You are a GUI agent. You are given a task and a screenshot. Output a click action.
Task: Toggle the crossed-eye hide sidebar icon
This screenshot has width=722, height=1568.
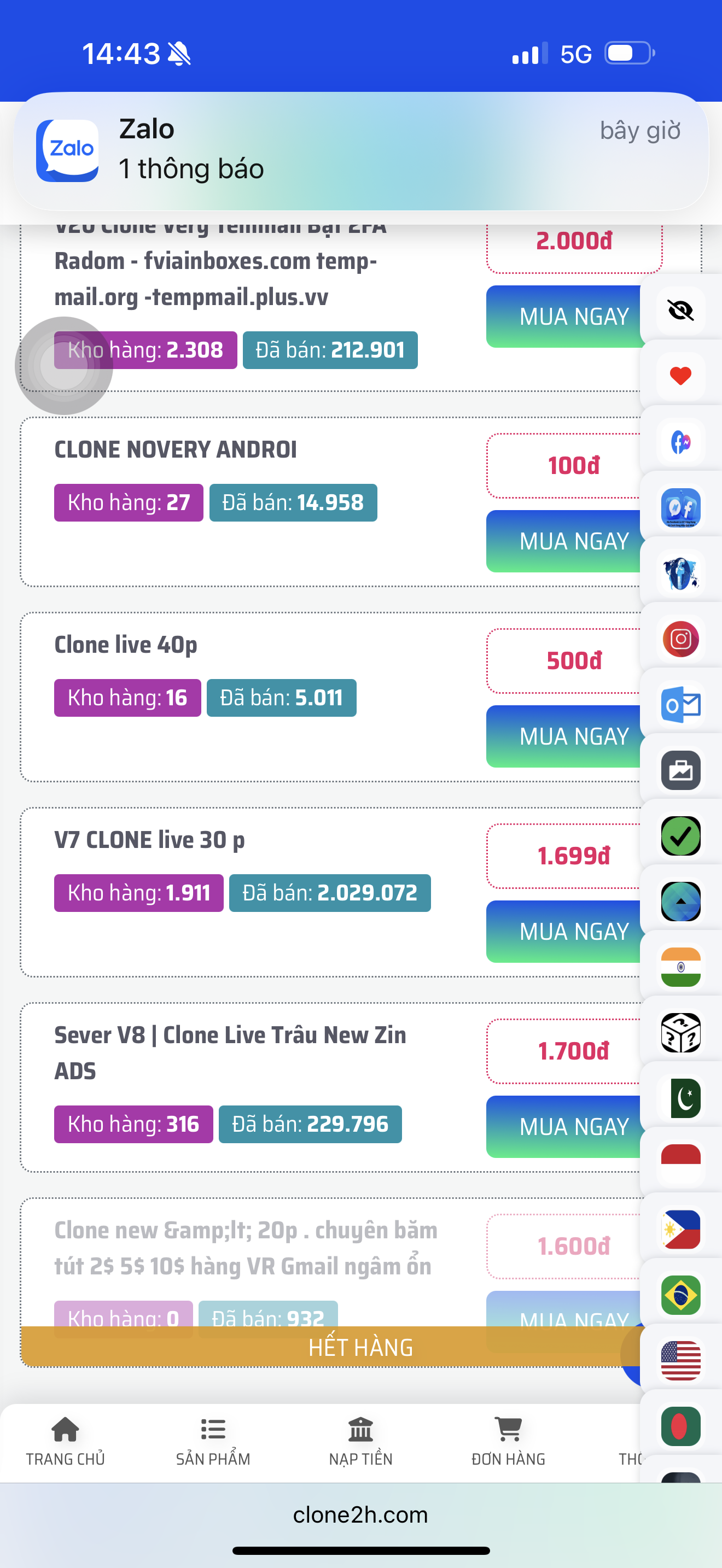[680, 311]
